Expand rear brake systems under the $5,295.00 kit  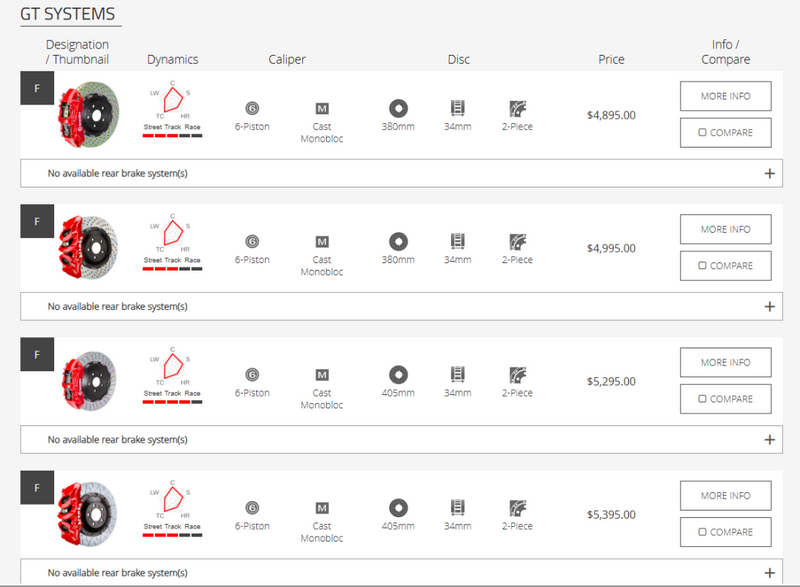click(769, 440)
